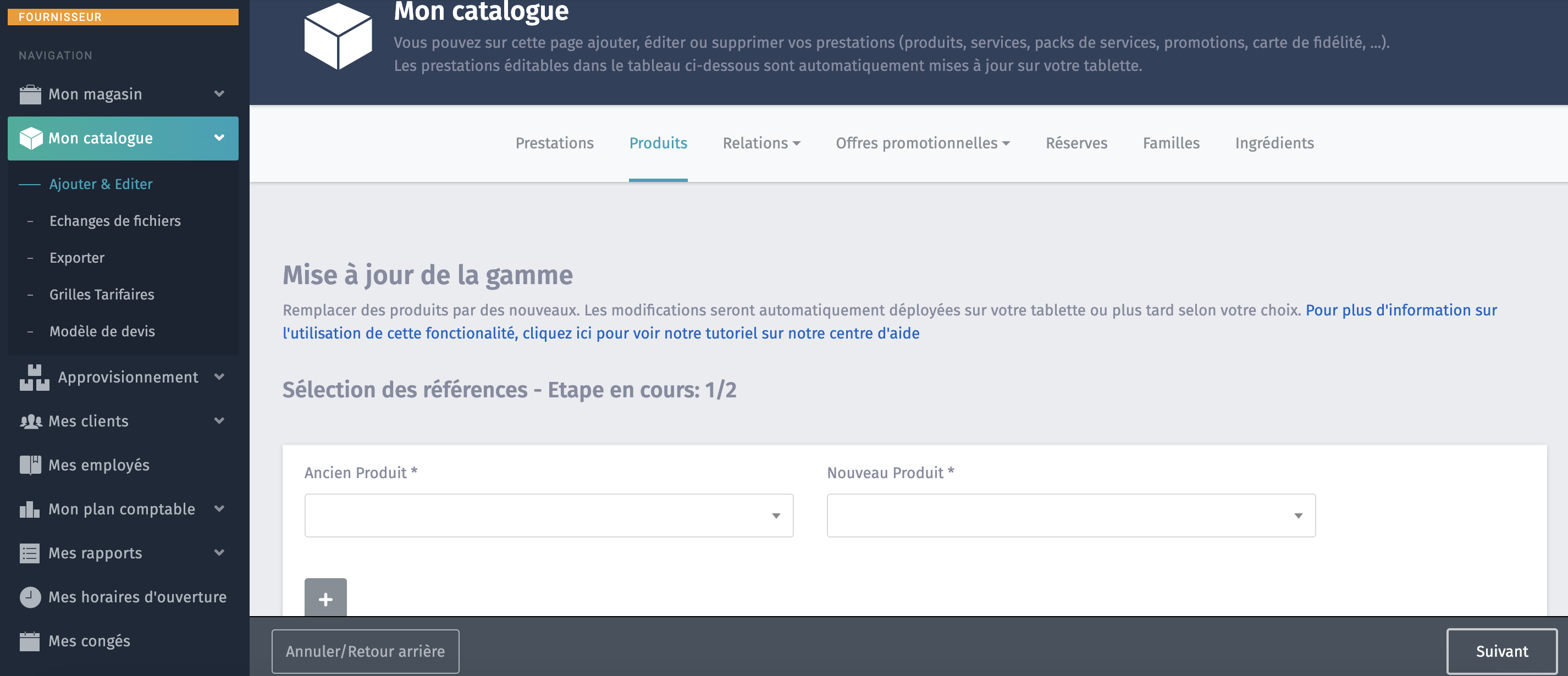Click the Approvisionnement boxes icon
Screen dimensions: 1568x676
click(34, 377)
